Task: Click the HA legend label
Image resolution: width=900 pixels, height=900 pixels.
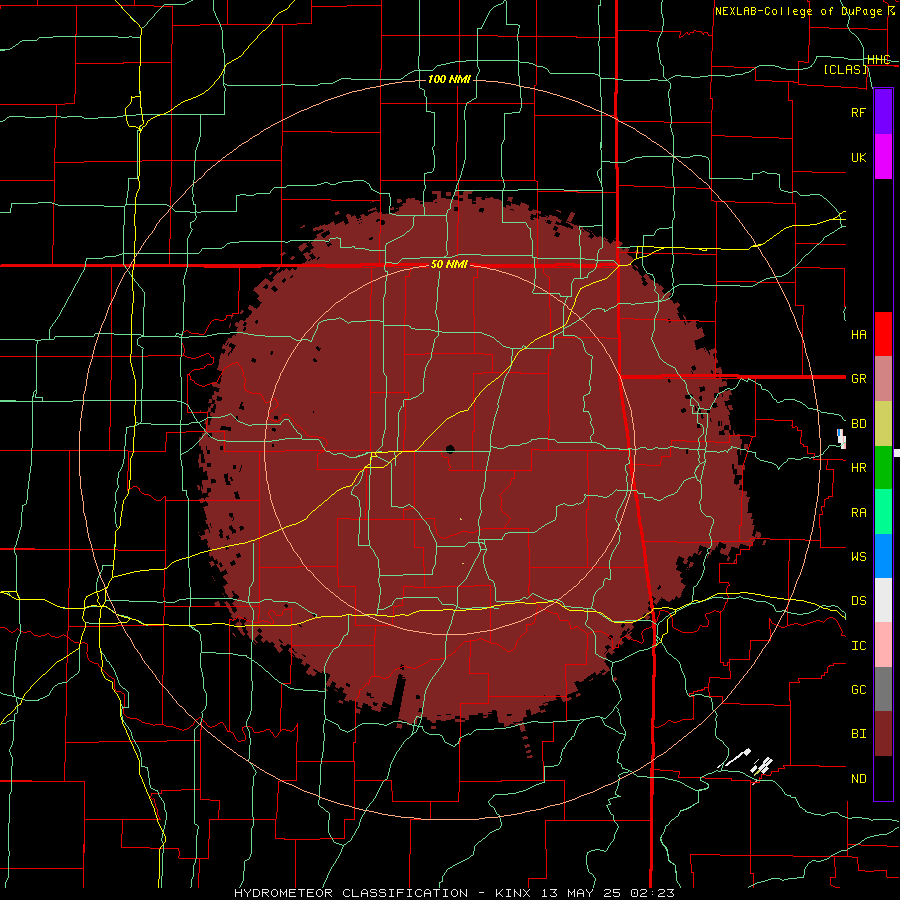Action: (858, 334)
